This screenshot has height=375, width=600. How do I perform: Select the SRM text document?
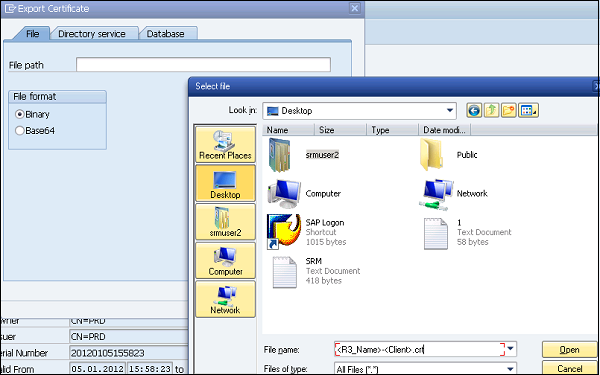point(316,271)
